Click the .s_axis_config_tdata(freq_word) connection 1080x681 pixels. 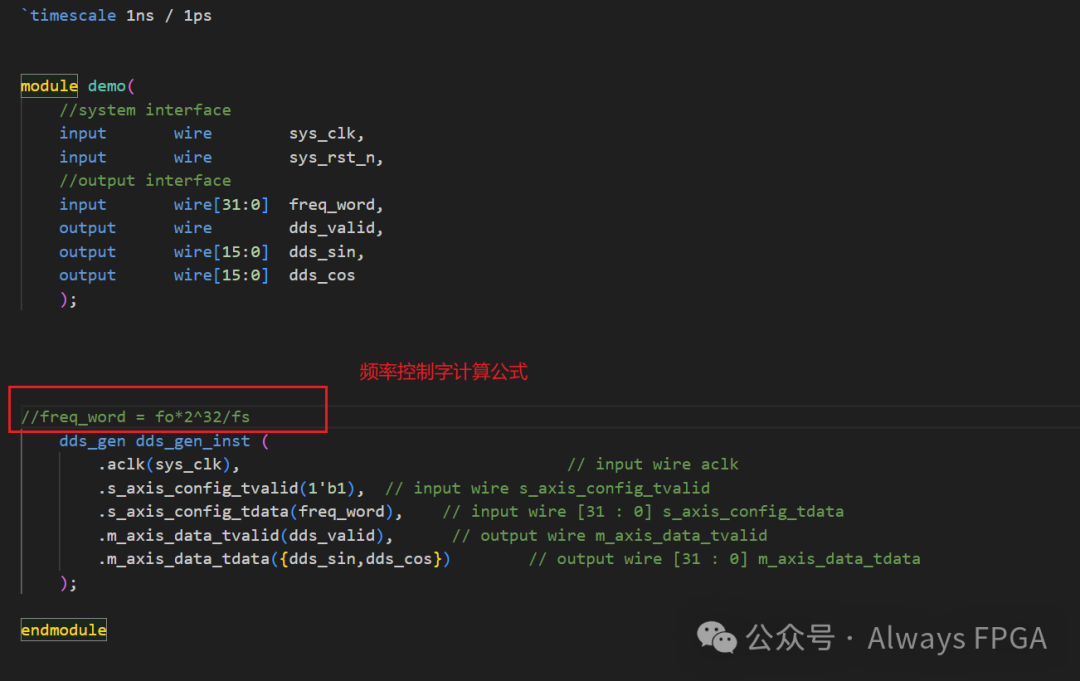click(250, 512)
